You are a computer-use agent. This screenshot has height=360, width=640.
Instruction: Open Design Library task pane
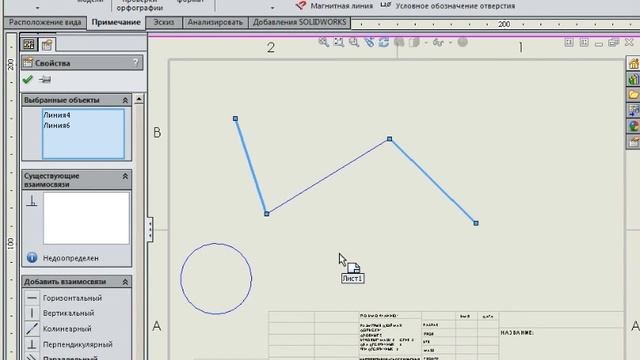pyautogui.click(x=633, y=79)
